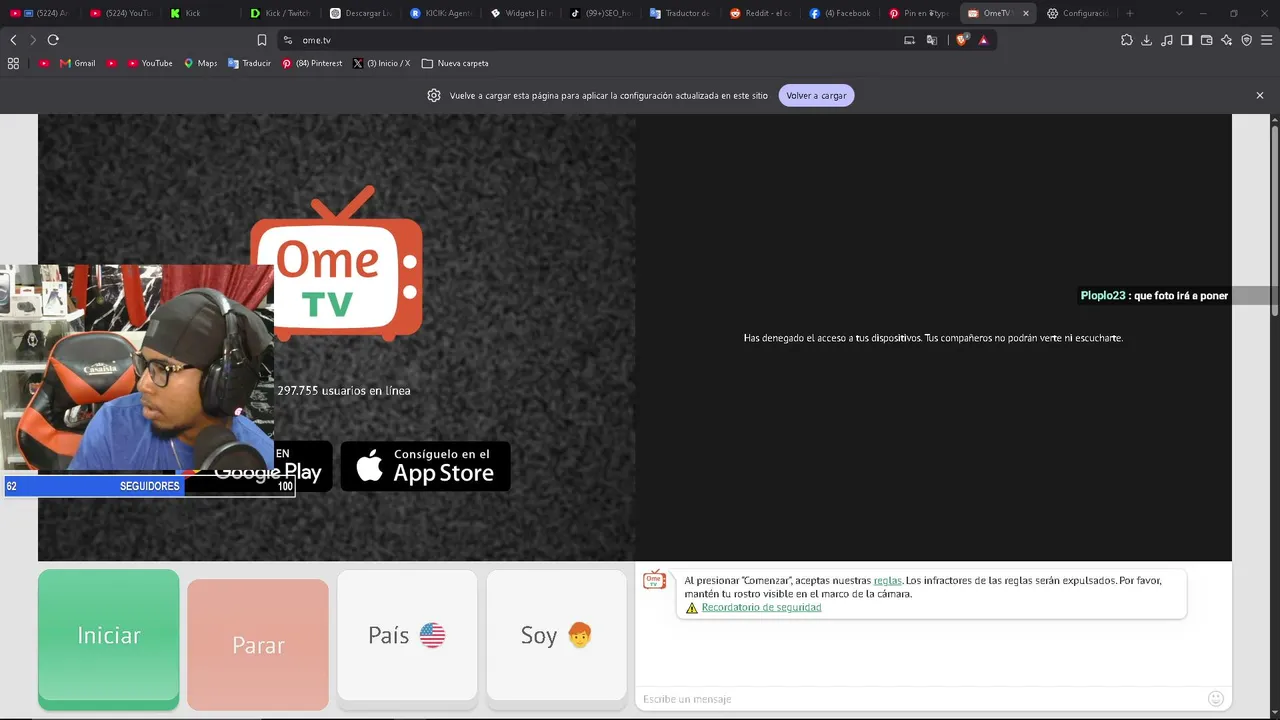Toggle the browser sidebar panel
1280x720 pixels.
pyautogui.click(x=1186, y=40)
